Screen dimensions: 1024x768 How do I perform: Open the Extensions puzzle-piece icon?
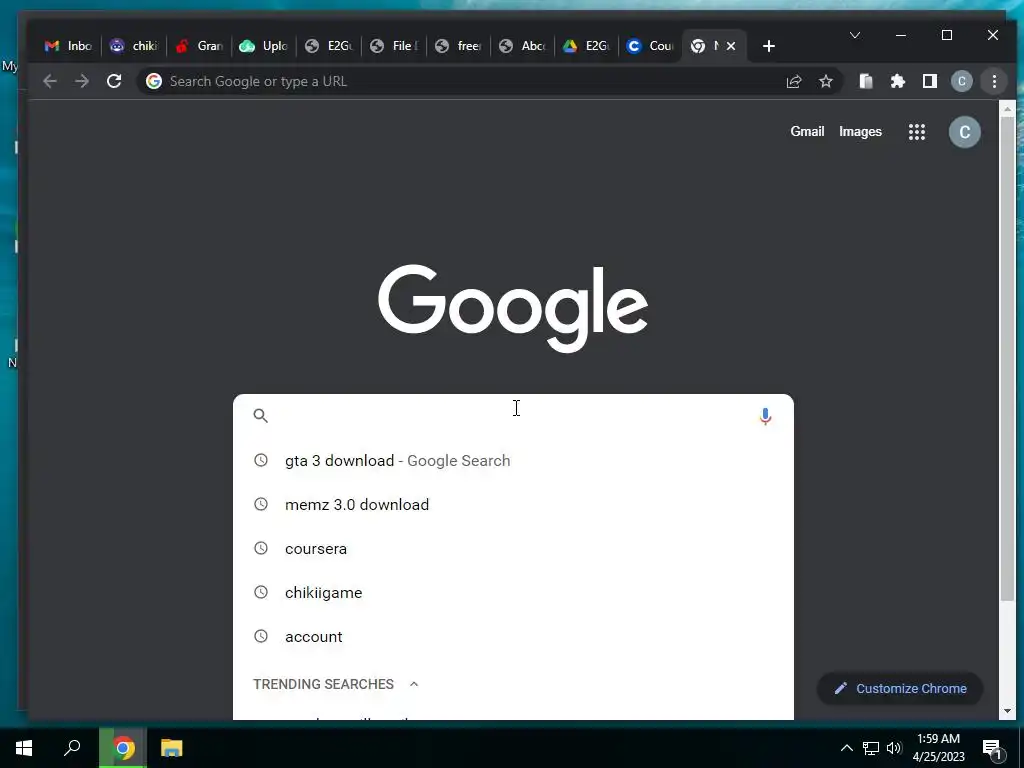[898, 82]
